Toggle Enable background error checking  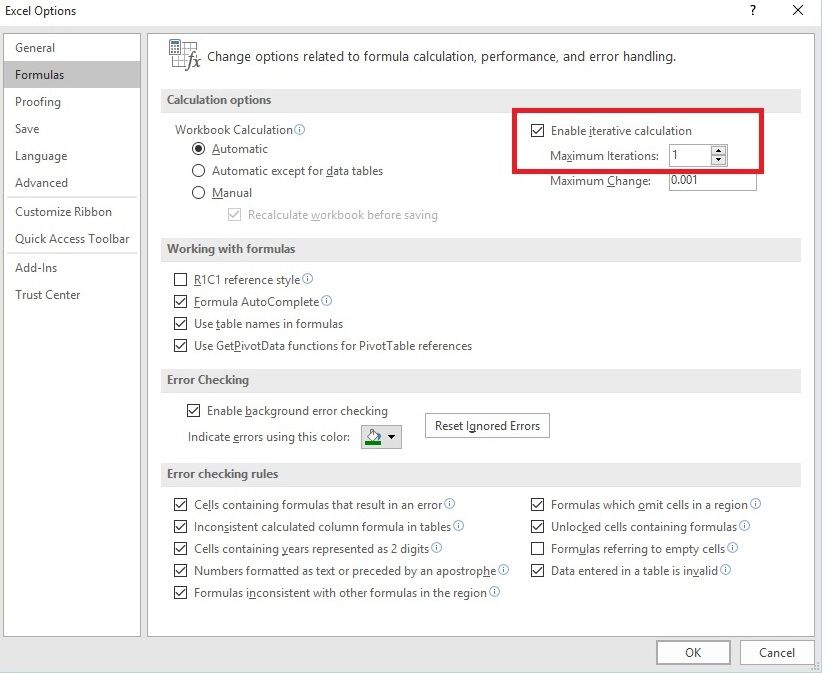(x=193, y=411)
